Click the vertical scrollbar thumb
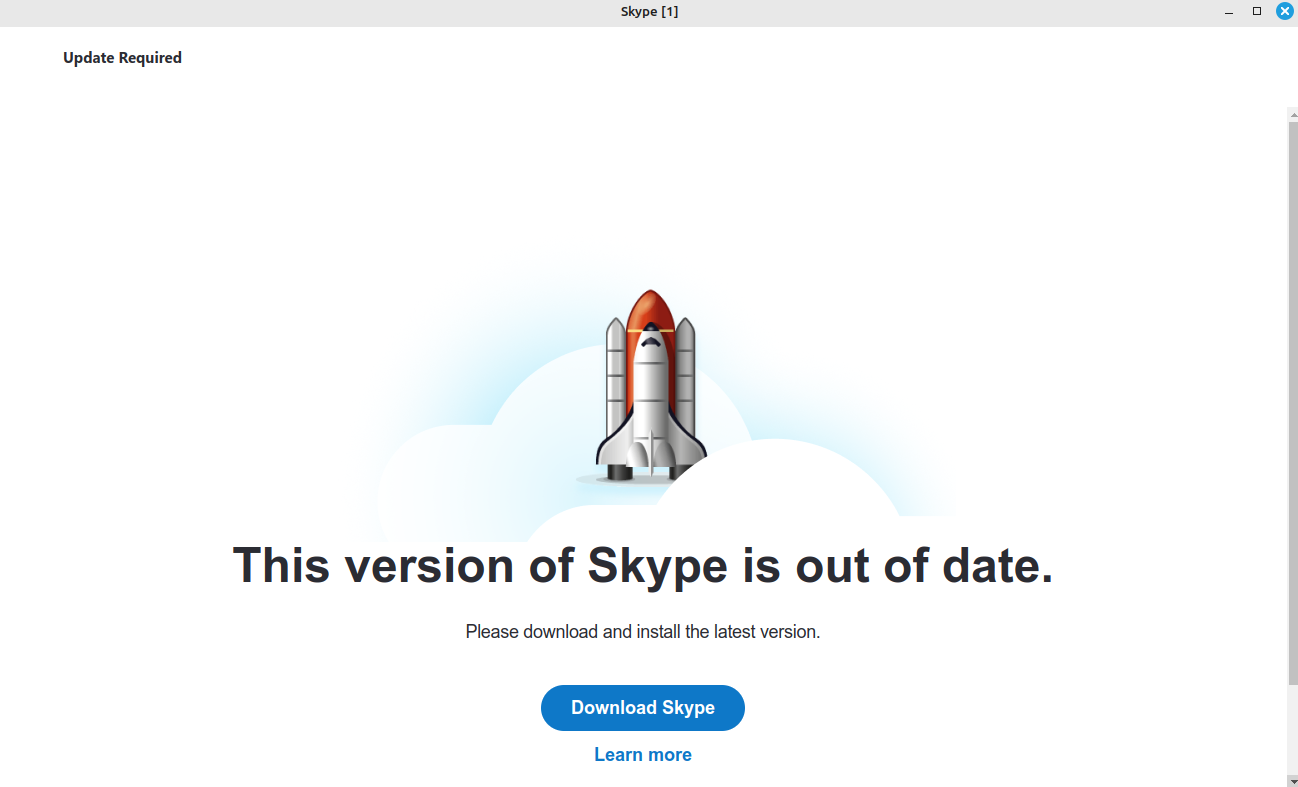This screenshot has height=787, width=1298. (x=1292, y=400)
